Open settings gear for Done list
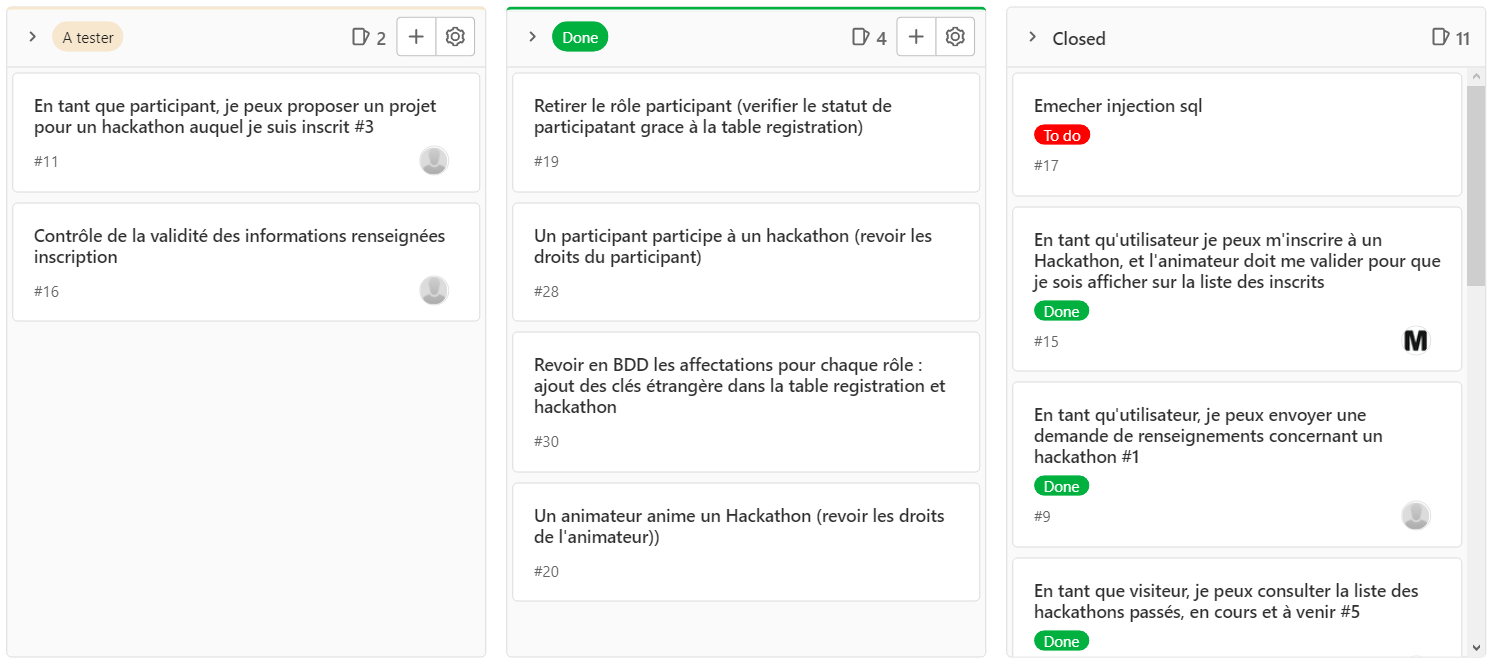The image size is (1491, 665). [x=955, y=37]
